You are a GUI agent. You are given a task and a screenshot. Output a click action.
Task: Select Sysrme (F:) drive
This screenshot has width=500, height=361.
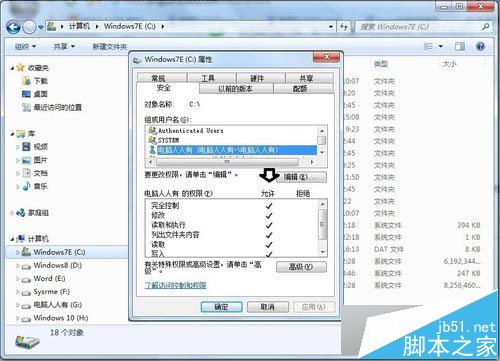(x=52, y=292)
